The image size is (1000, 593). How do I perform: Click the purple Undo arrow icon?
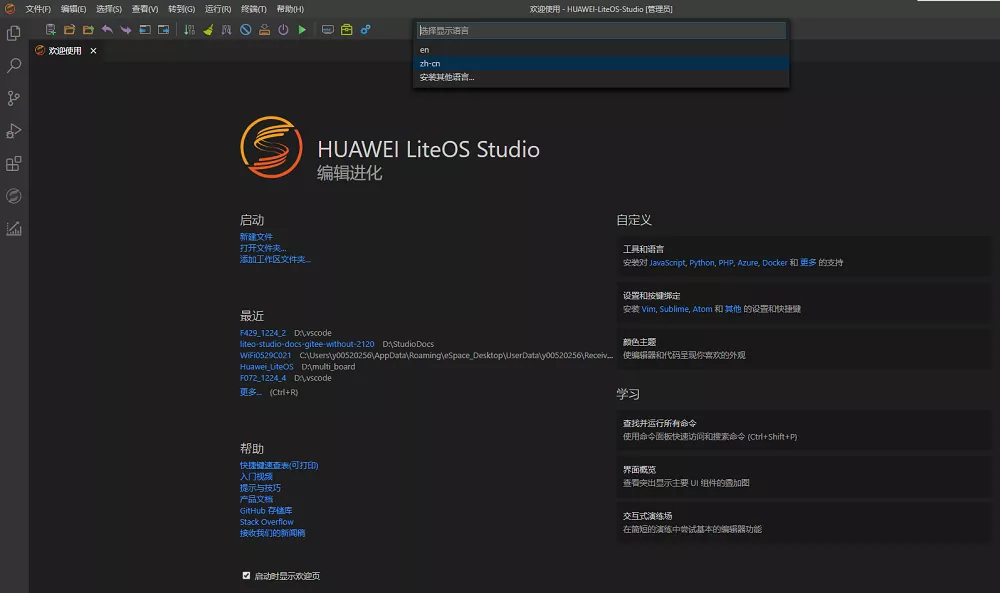(107, 29)
